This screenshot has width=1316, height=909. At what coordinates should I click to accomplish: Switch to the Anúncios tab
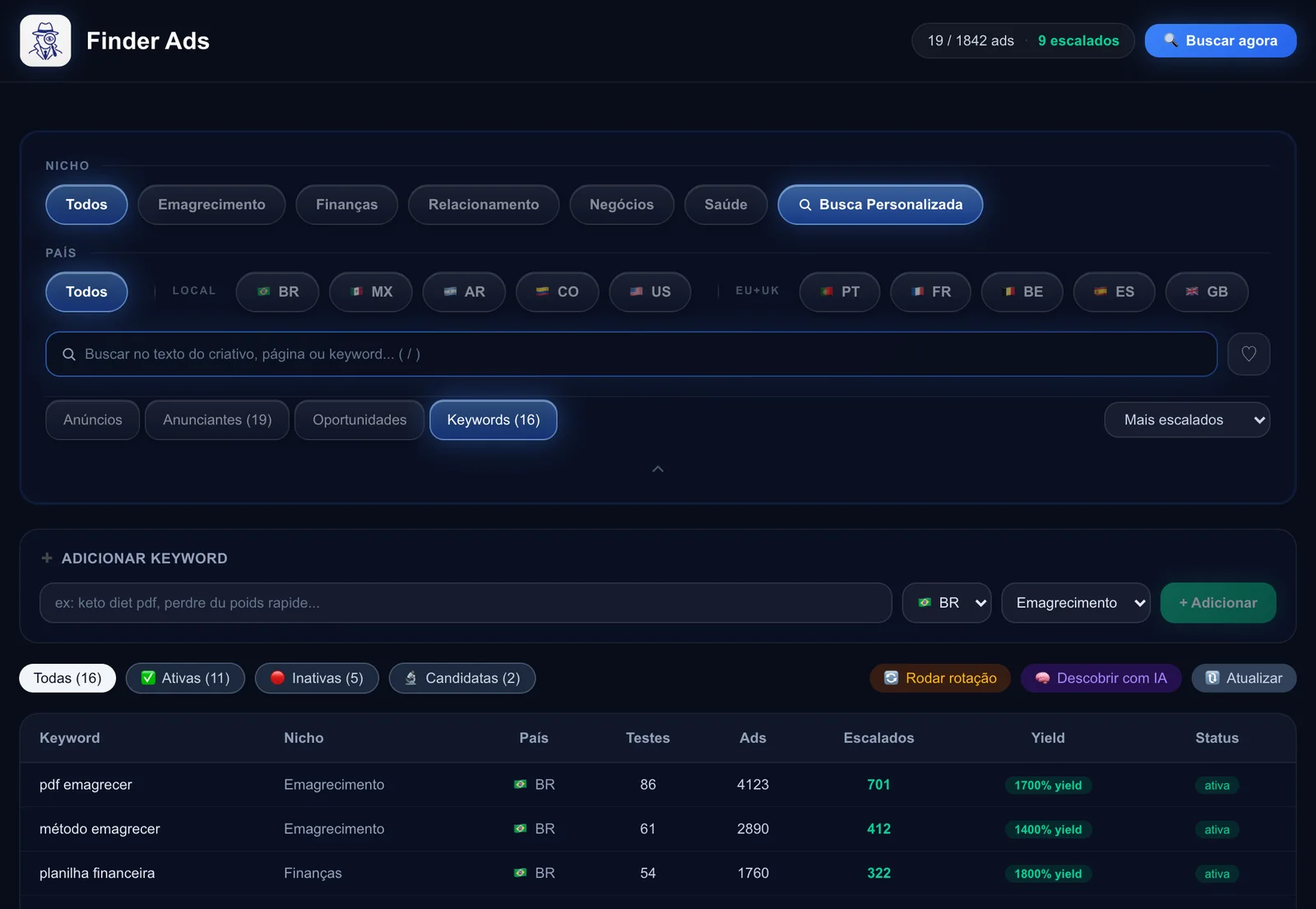click(x=93, y=420)
